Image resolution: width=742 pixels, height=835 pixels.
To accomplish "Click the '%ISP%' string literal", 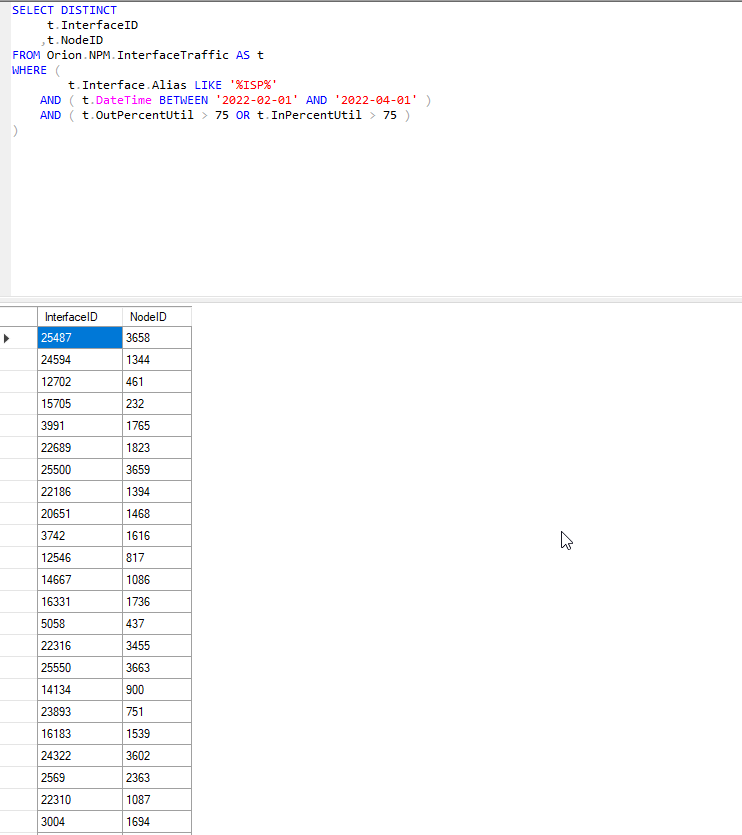I will click(x=253, y=85).
